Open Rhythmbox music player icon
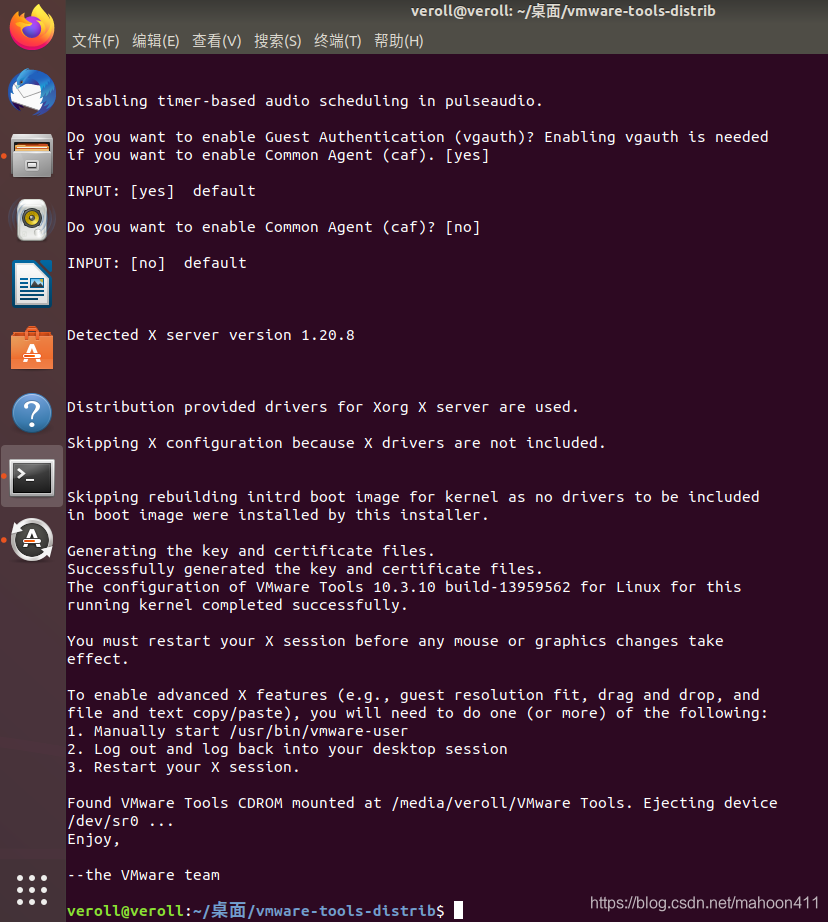The height and width of the screenshot is (922, 828). pos(32,220)
